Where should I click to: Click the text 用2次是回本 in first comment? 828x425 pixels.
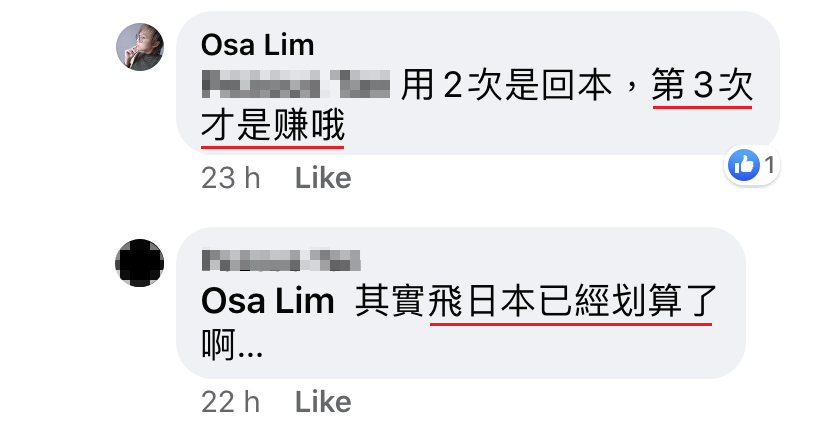[506, 86]
